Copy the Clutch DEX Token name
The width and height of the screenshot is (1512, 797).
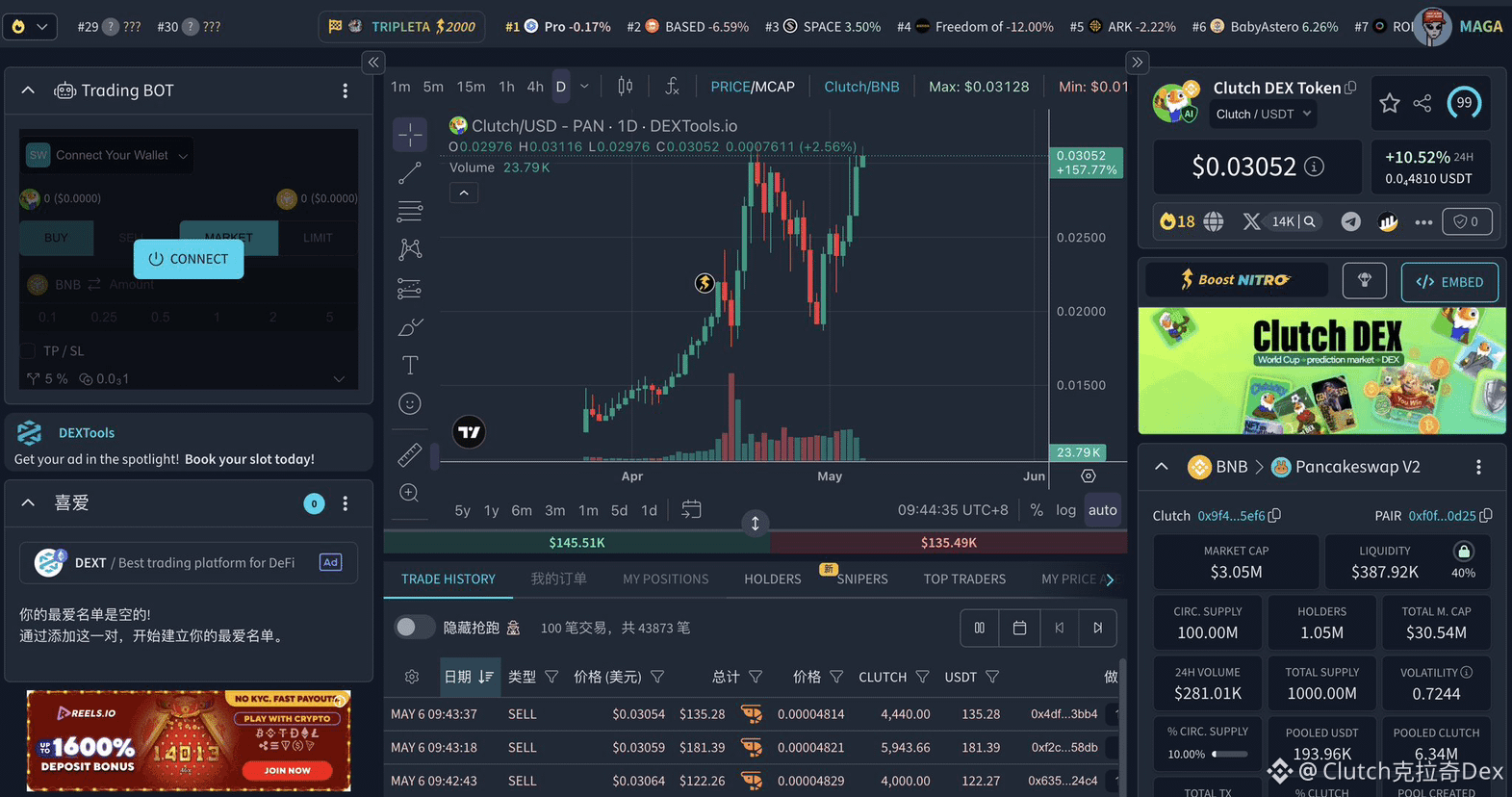click(1351, 88)
